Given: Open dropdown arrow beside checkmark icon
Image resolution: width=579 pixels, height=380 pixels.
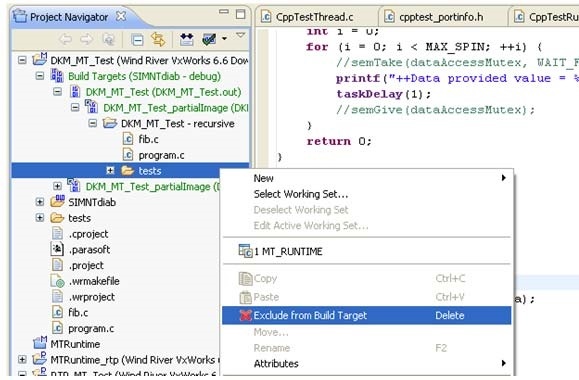Looking at the screenshot, I should coord(224,38).
